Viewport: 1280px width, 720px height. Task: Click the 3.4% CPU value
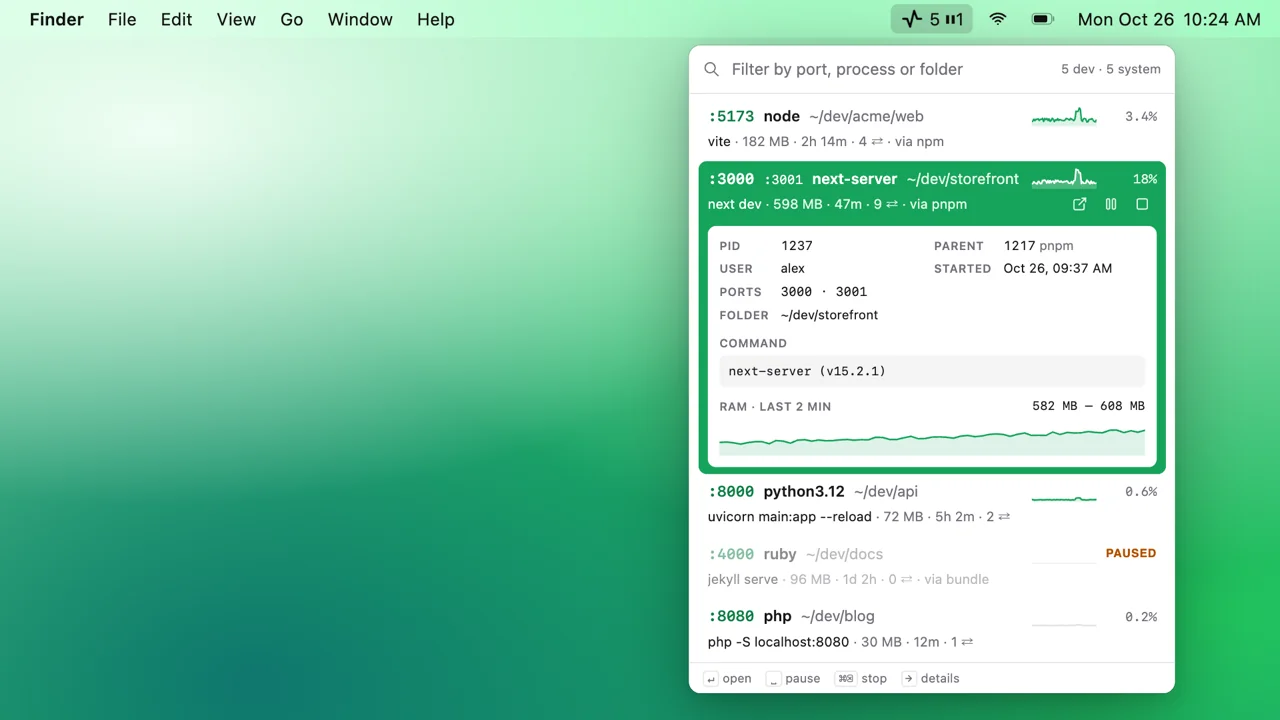click(1141, 117)
